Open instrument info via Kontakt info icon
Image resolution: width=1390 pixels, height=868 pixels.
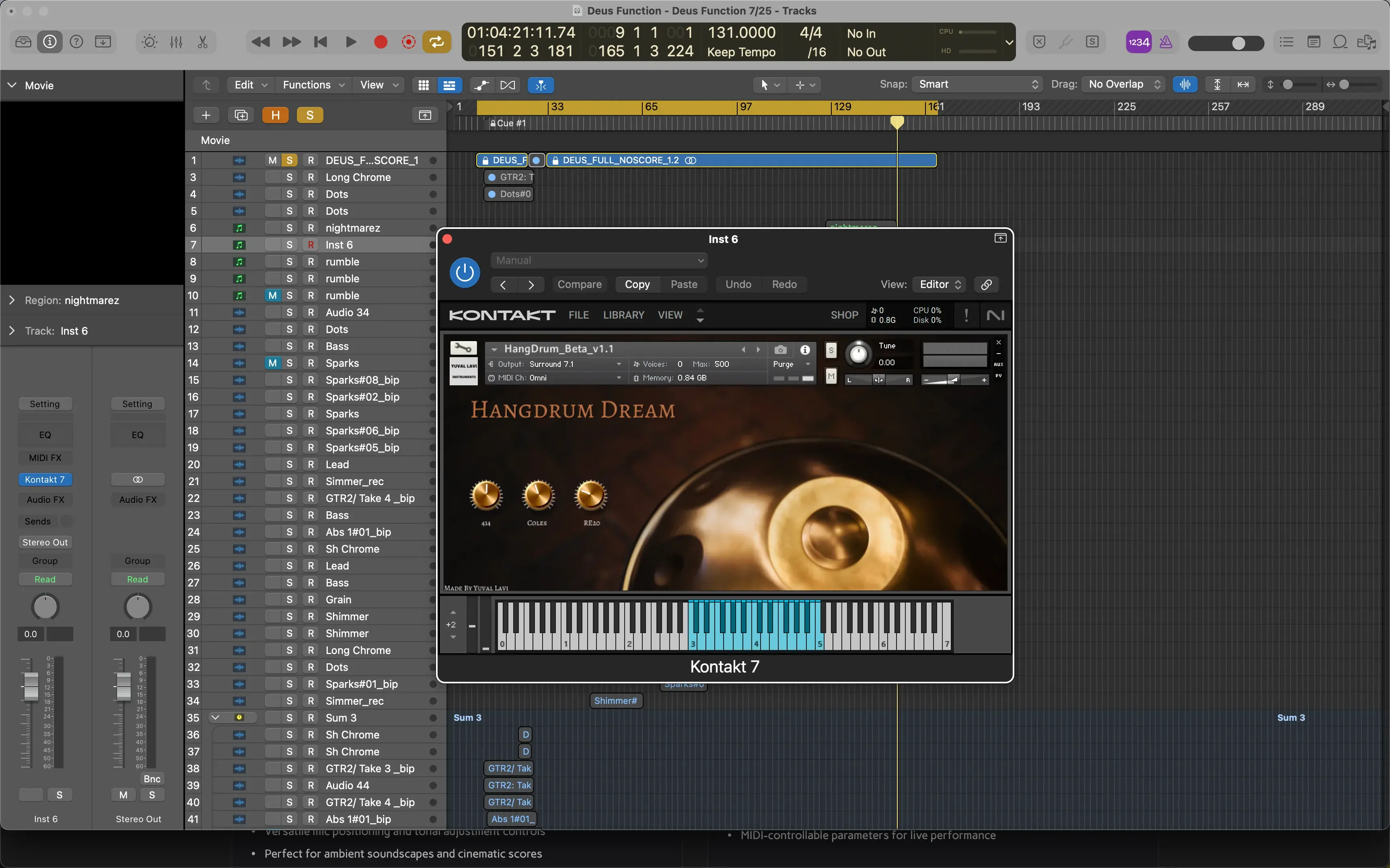pos(805,350)
